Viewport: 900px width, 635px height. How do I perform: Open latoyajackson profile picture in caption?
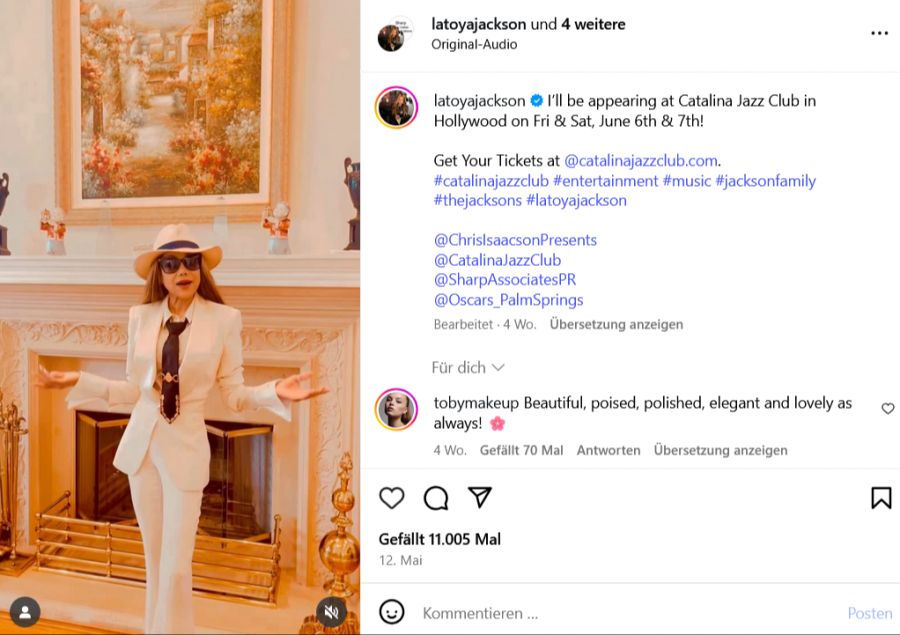pos(396,108)
